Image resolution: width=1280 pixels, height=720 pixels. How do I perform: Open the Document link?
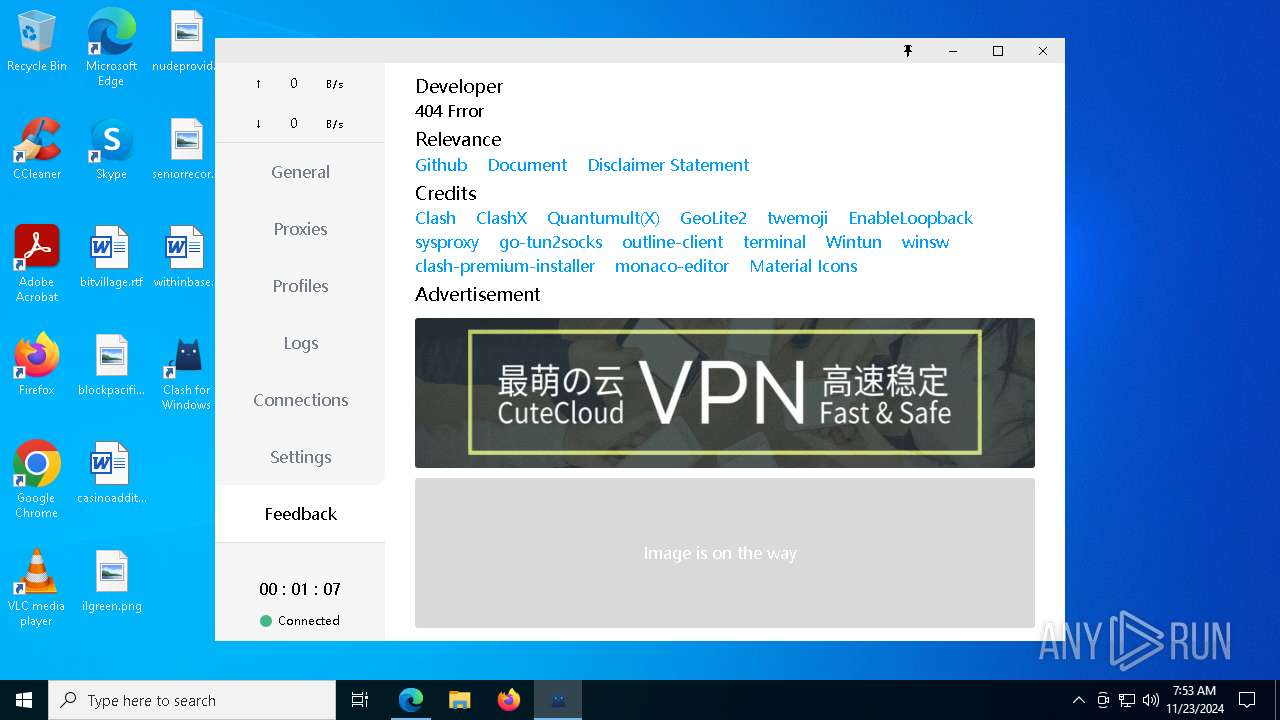527,165
